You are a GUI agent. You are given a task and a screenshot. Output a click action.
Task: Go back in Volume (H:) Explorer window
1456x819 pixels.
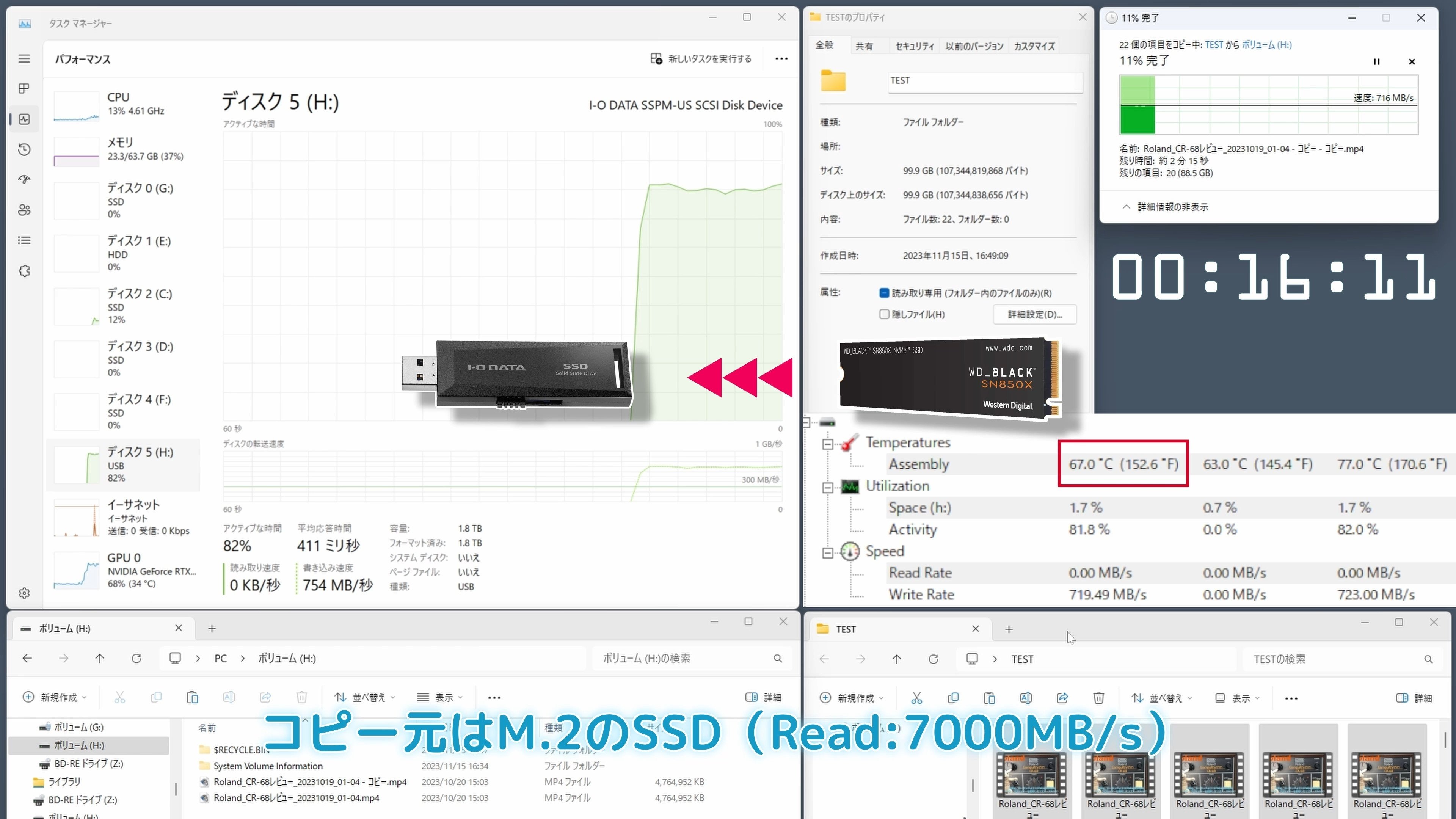pyautogui.click(x=27, y=659)
